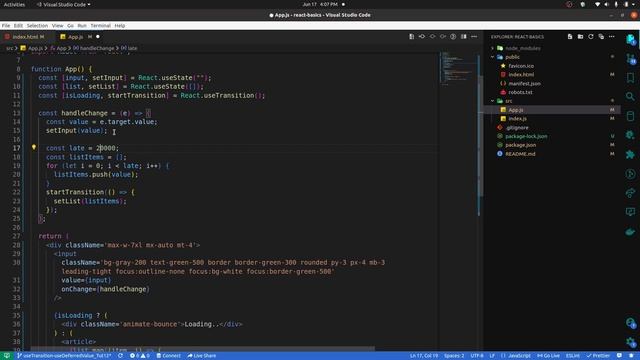Open the Help menu

pyautogui.click(x=120, y=26)
